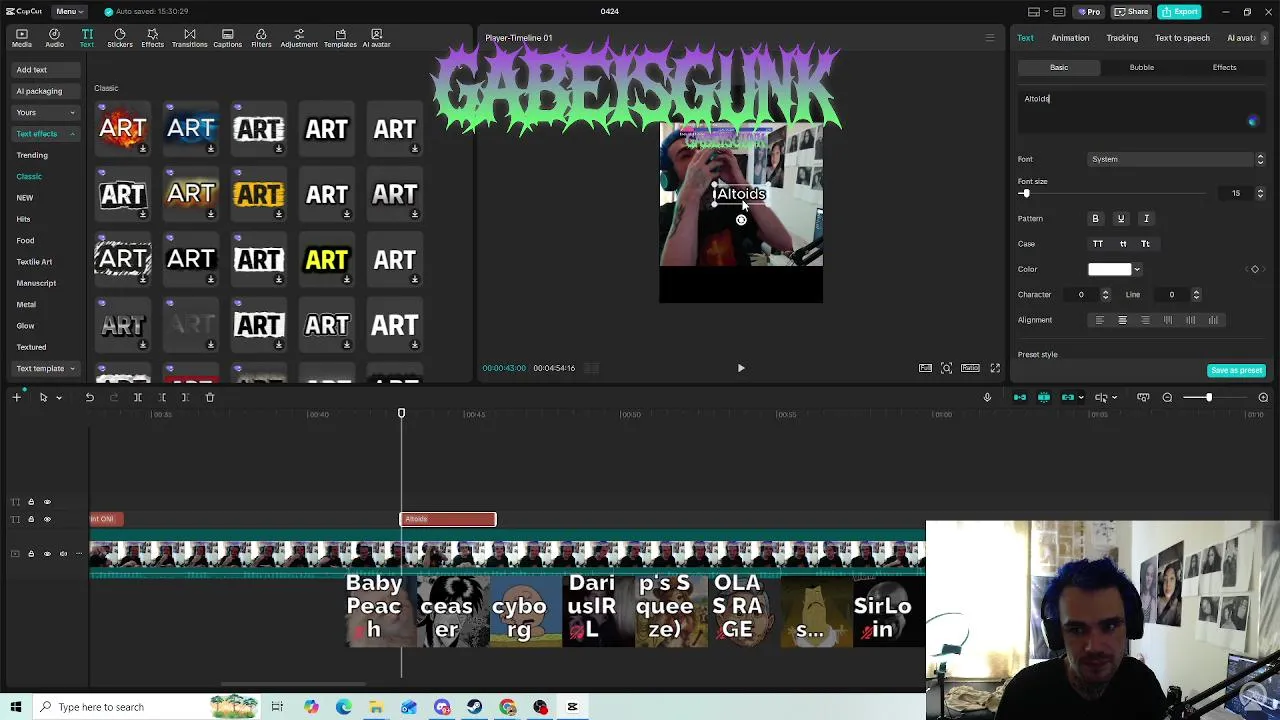The width and height of the screenshot is (1280, 720).
Task: Apply bold text pattern
Action: (x=1095, y=218)
